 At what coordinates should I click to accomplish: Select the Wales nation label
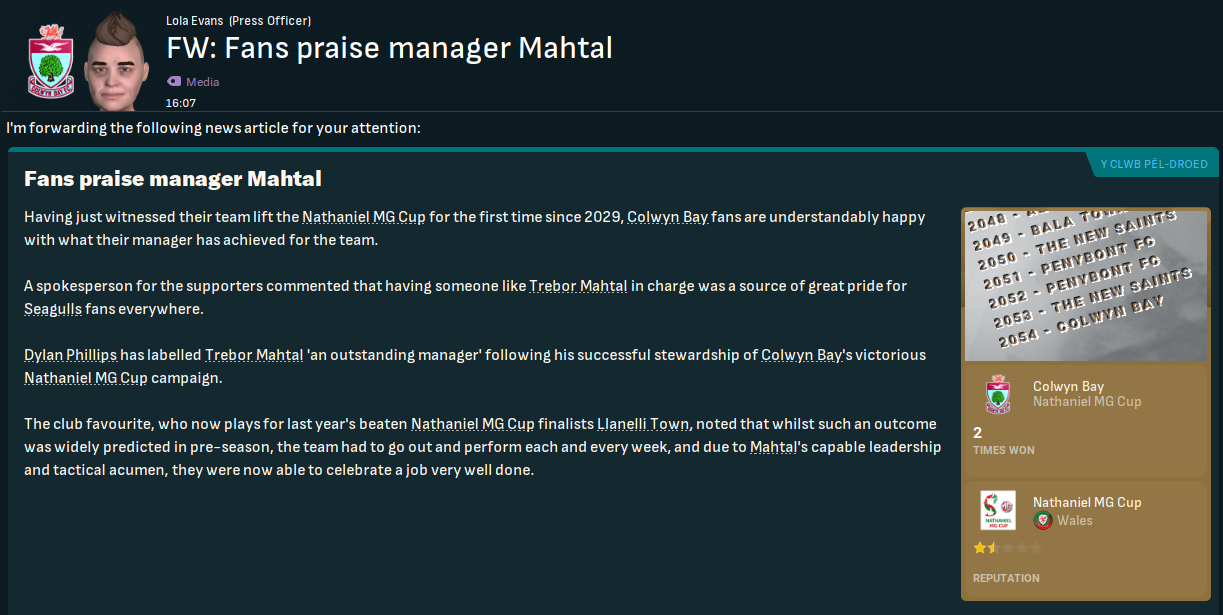coord(1075,520)
